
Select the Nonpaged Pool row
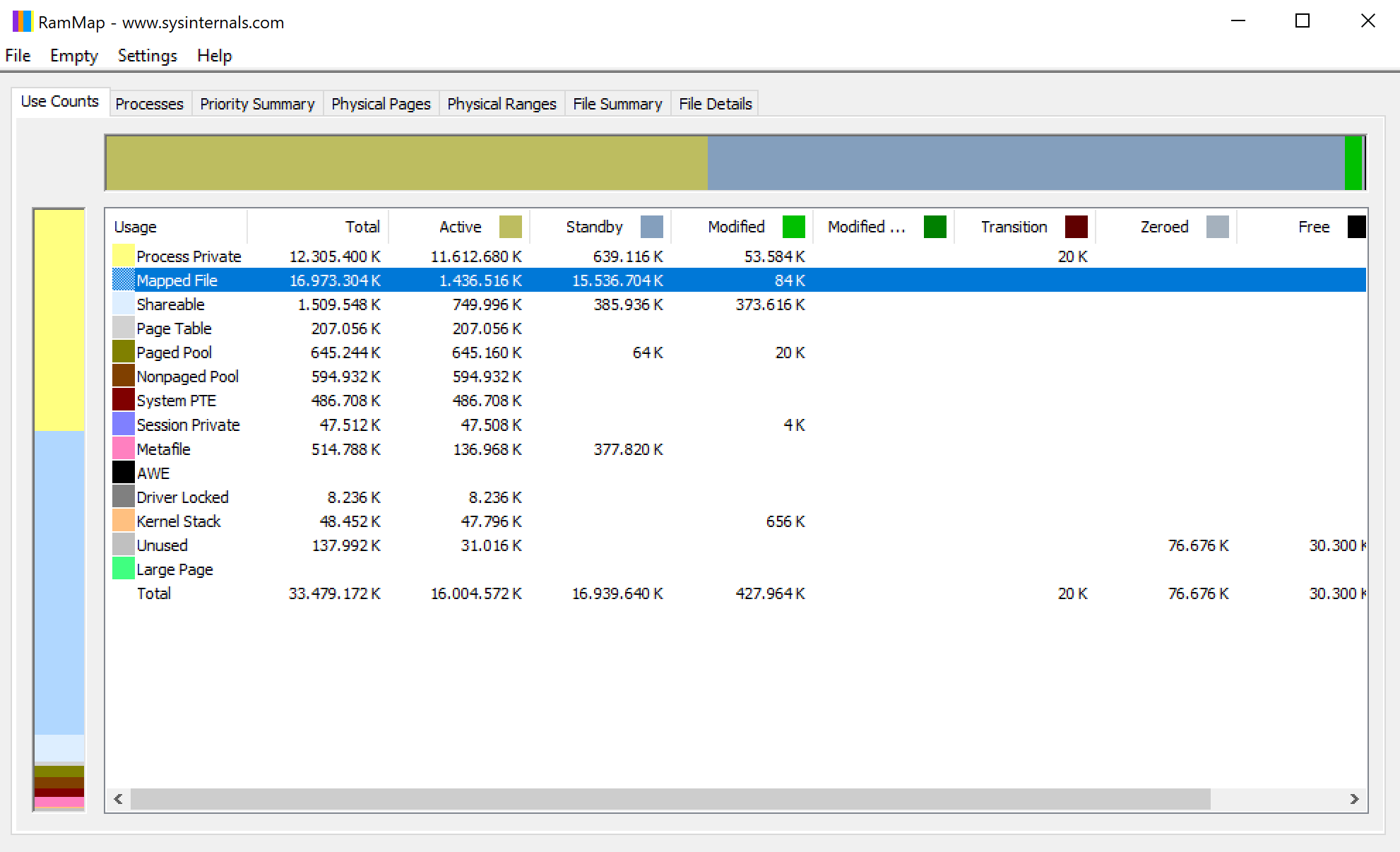click(187, 377)
